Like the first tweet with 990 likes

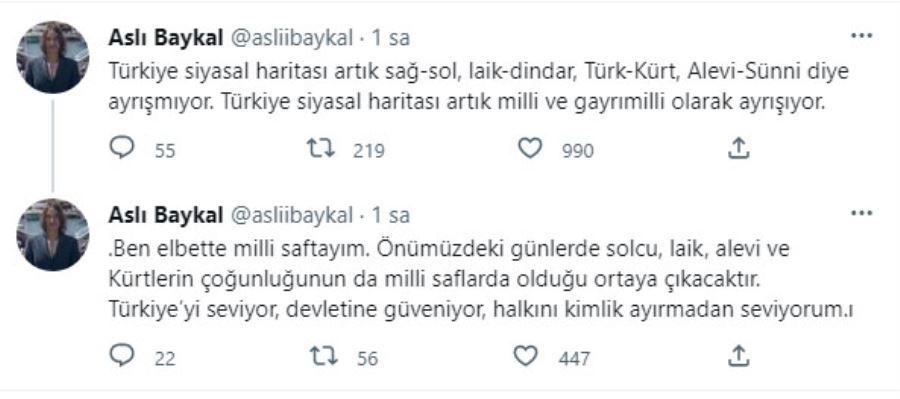pyautogui.click(x=529, y=149)
